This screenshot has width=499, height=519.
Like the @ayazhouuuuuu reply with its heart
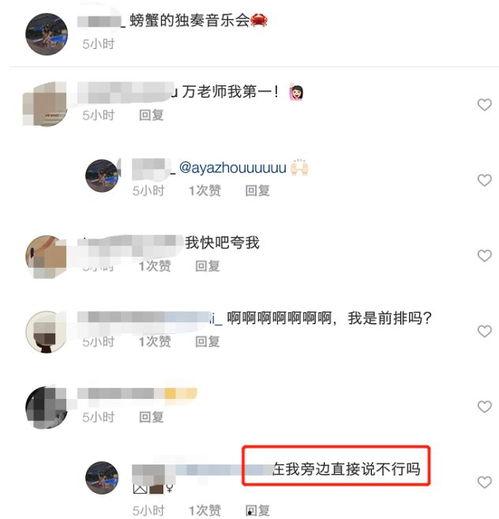tap(484, 180)
